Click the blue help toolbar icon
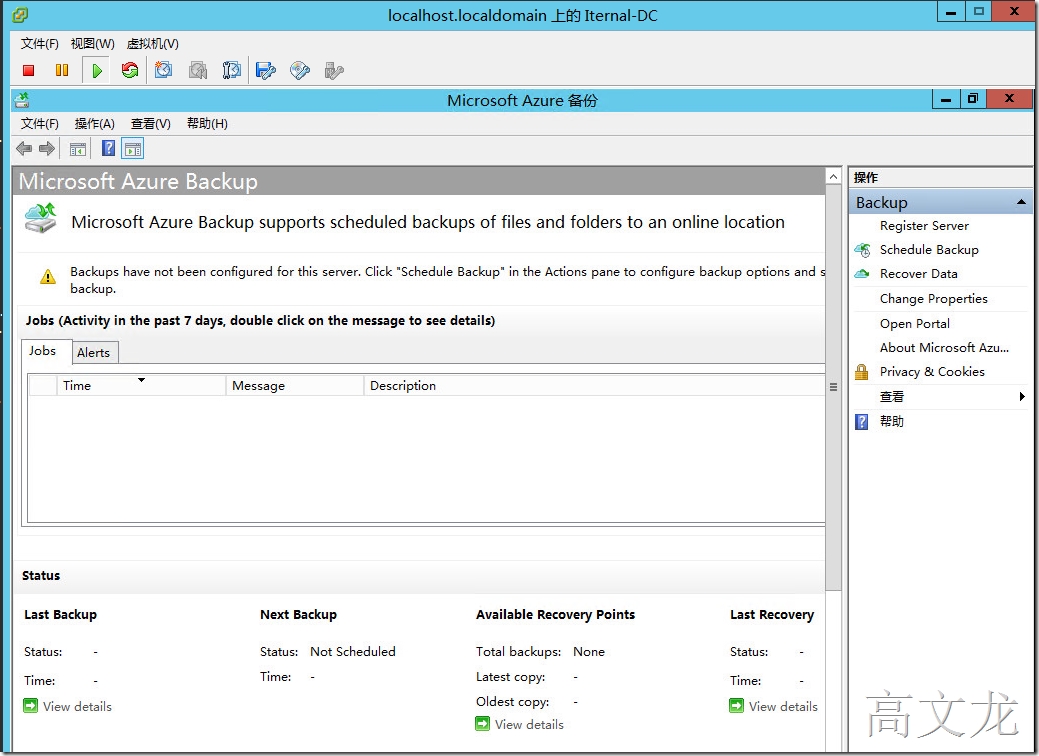The image size is (1039, 756). tap(109, 148)
